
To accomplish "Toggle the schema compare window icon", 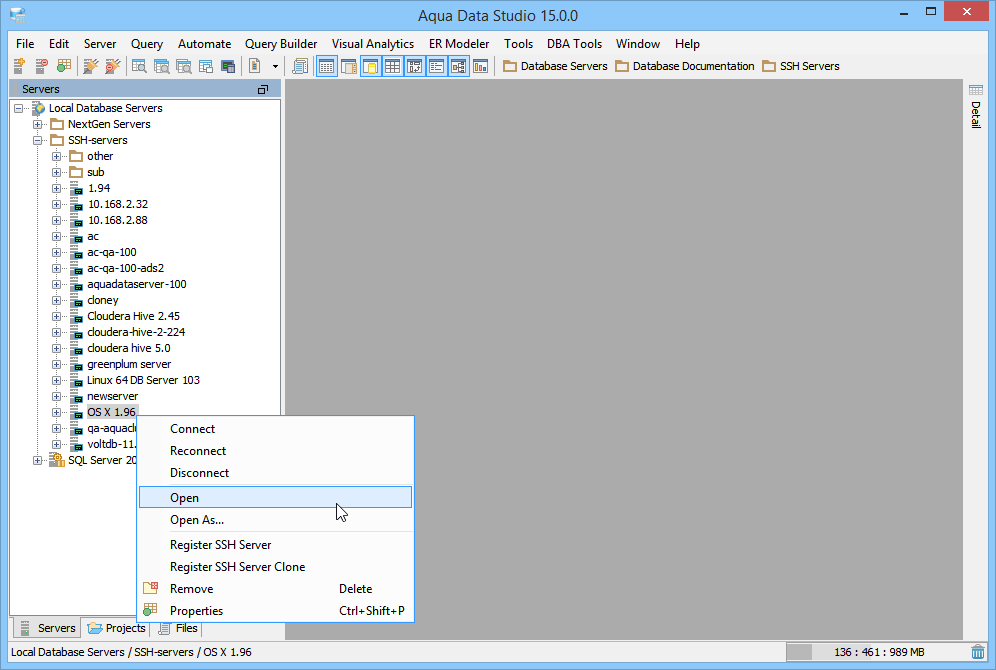I will point(415,66).
